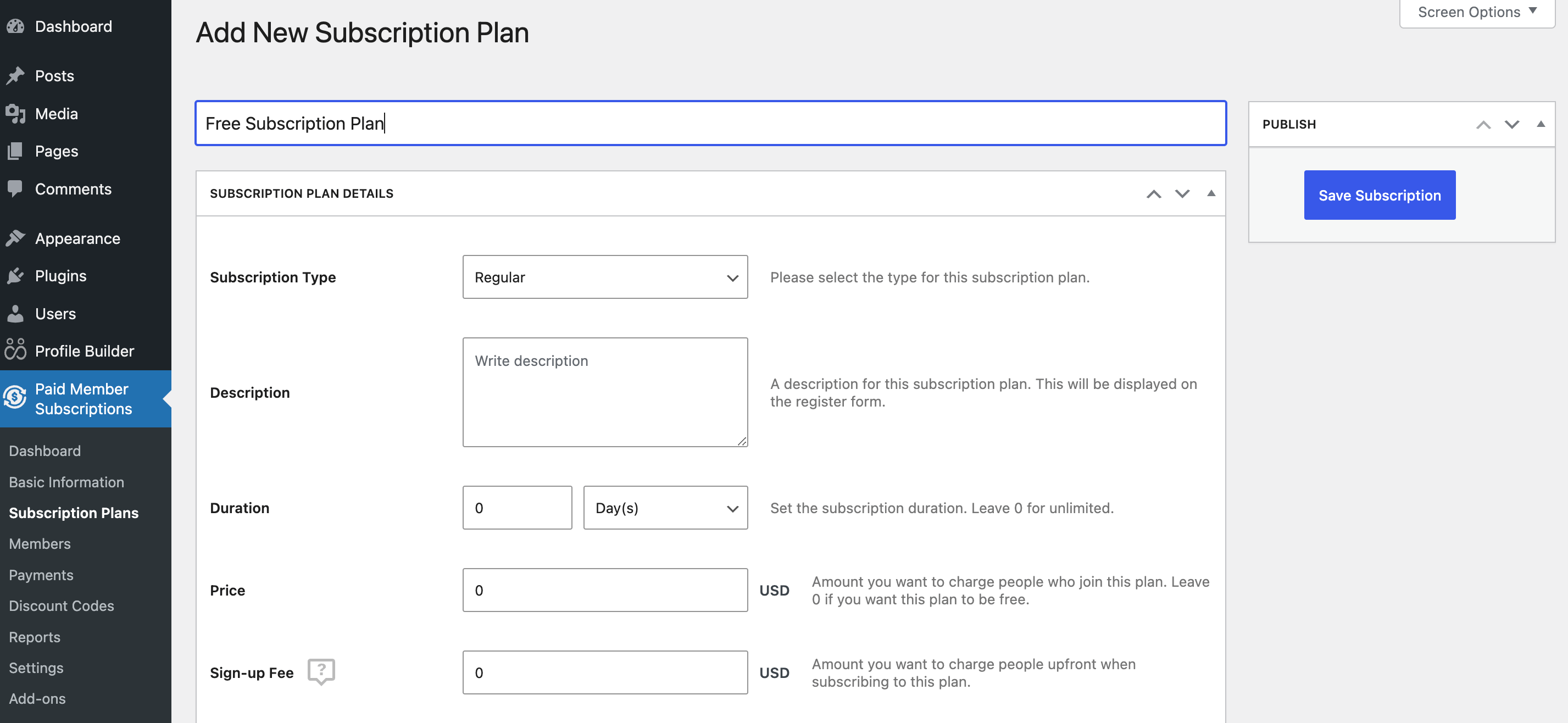Open the Plugins menu
Image resolution: width=1568 pixels, height=723 pixels.
60,276
